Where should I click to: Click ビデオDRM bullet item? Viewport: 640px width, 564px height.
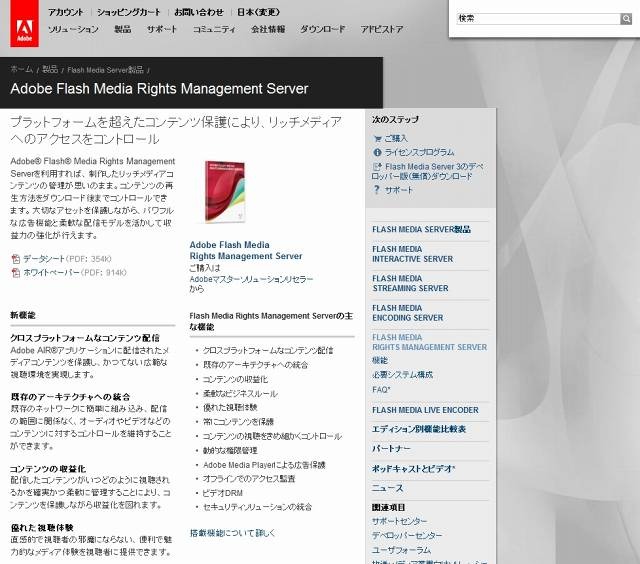[222, 493]
